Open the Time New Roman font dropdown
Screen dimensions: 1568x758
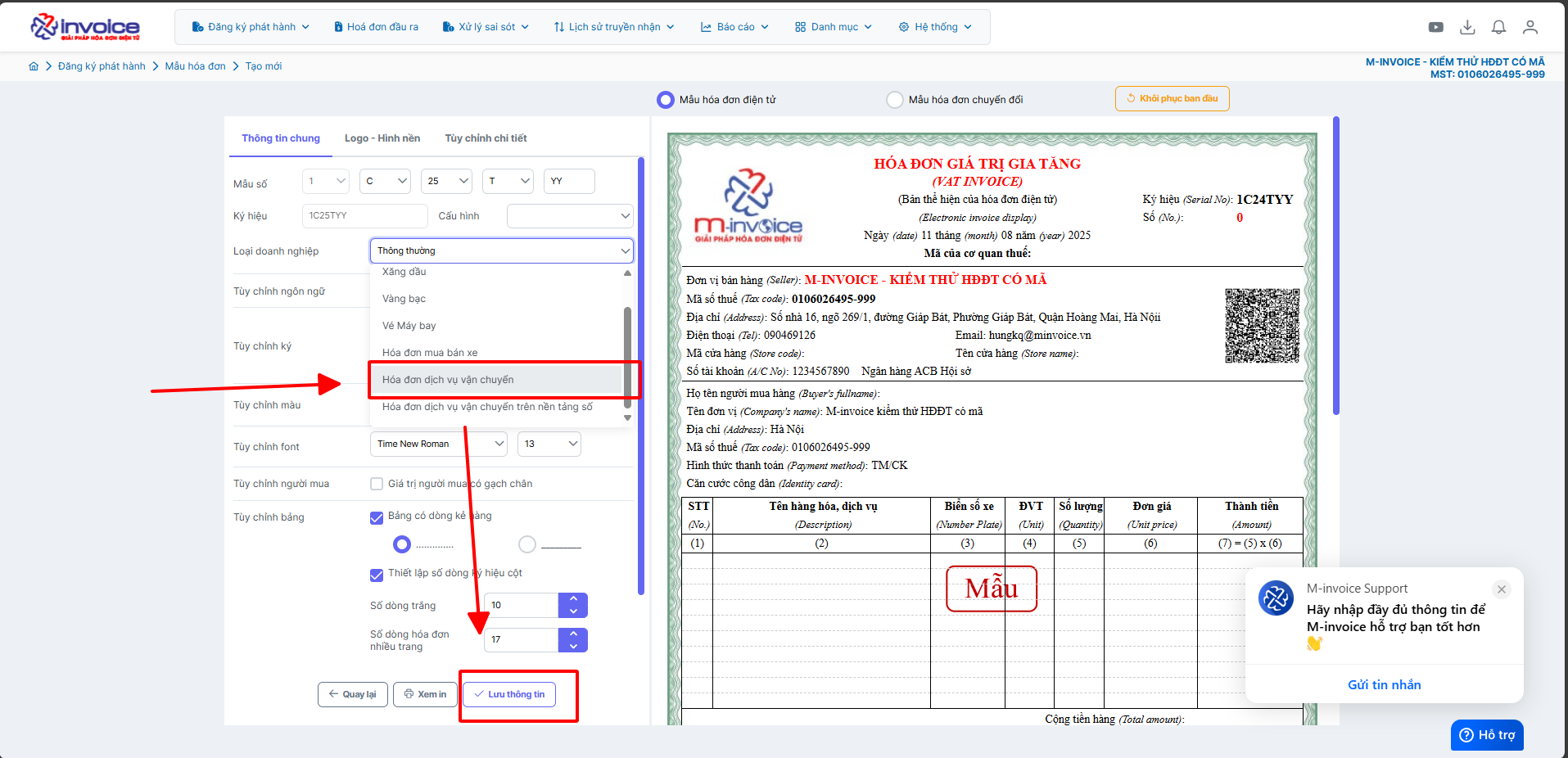coord(440,444)
